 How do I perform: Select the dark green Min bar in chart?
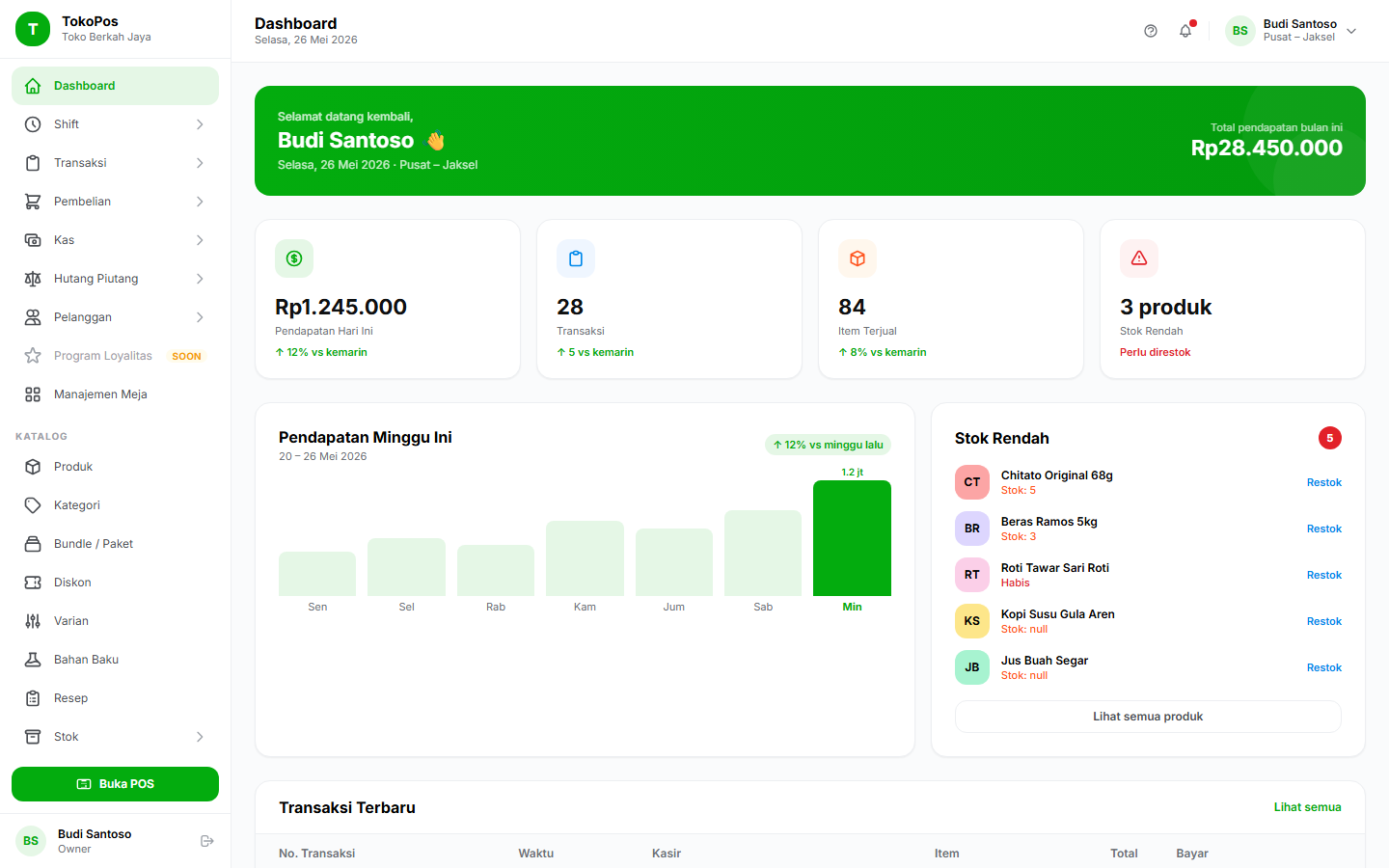[x=852, y=538]
